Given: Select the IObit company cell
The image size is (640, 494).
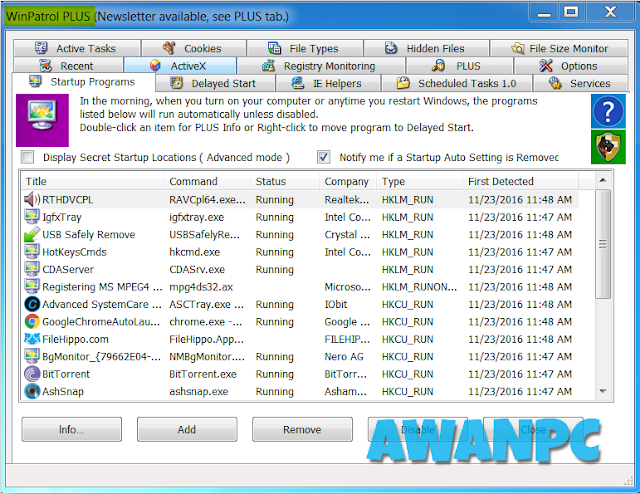Looking at the screenshot, I should coord(336,305).
